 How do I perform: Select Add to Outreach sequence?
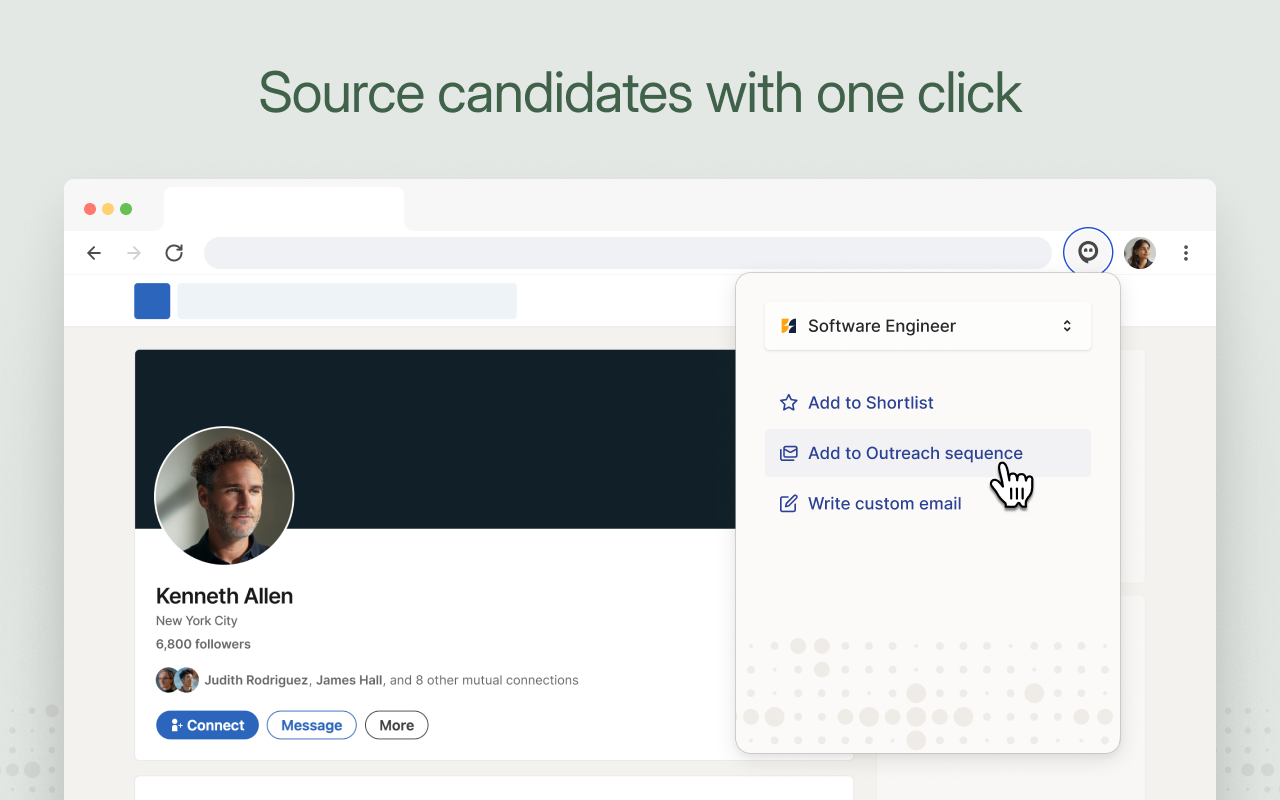914,452
